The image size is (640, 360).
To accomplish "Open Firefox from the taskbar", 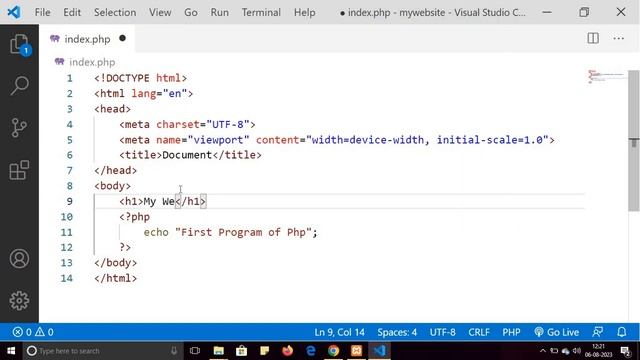I will 287,351.
